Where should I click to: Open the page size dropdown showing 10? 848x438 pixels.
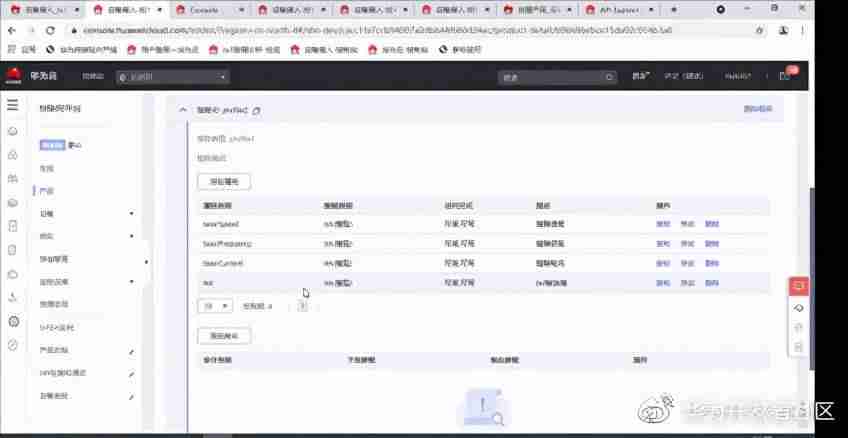(x=215, y=306)
